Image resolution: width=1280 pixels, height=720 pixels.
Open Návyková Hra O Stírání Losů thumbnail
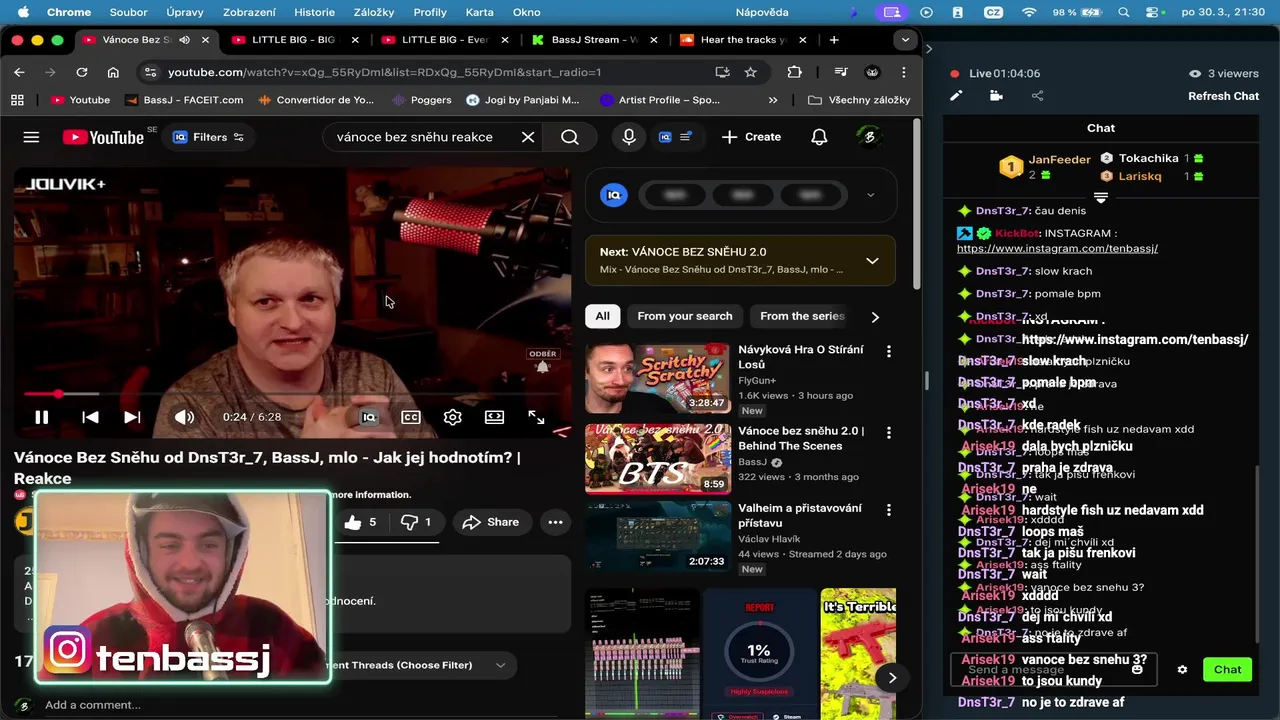tap(657, 379)
